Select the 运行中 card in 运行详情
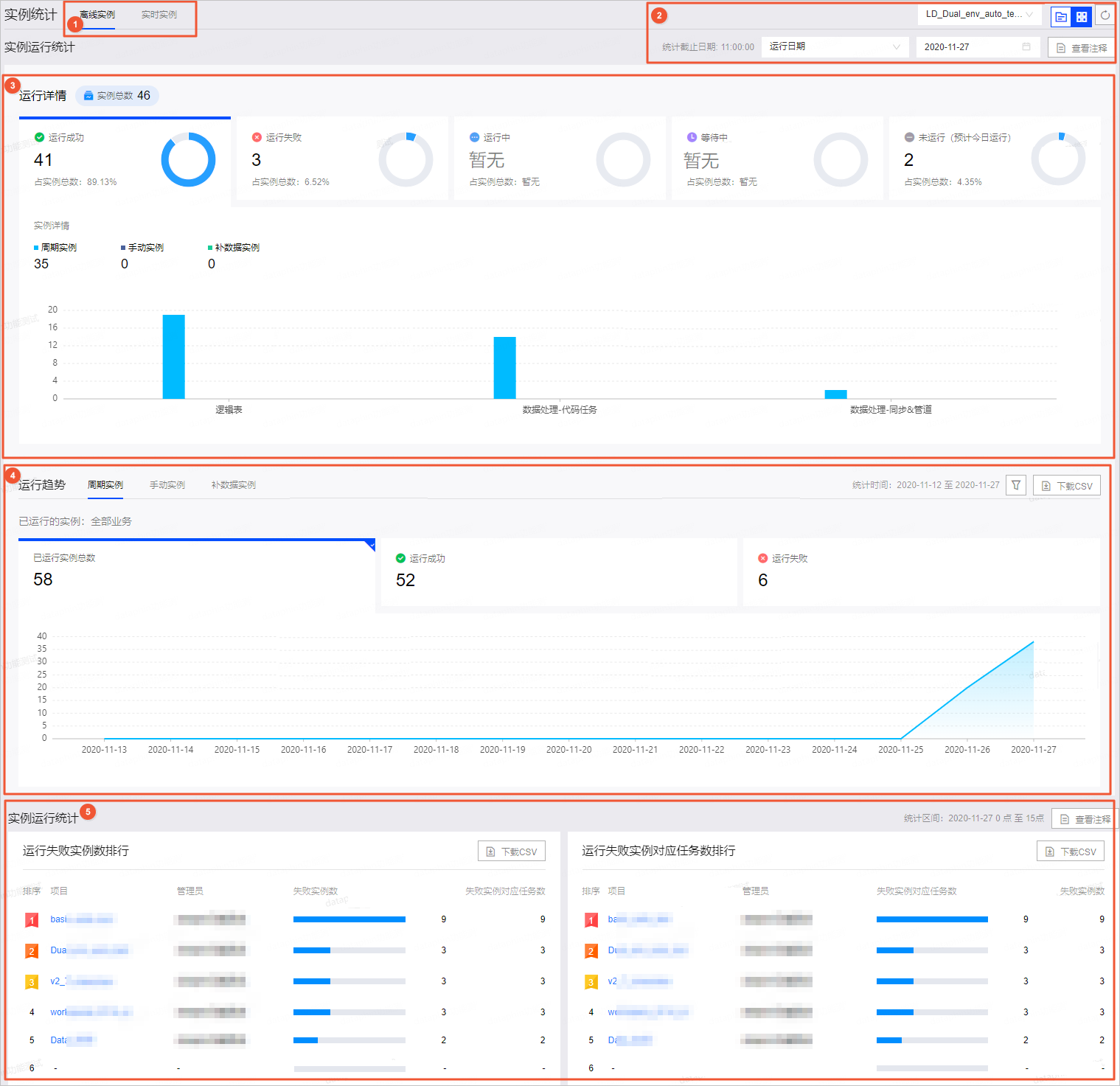This screenshot has height=1086, width=1120. tap(560, 158)
